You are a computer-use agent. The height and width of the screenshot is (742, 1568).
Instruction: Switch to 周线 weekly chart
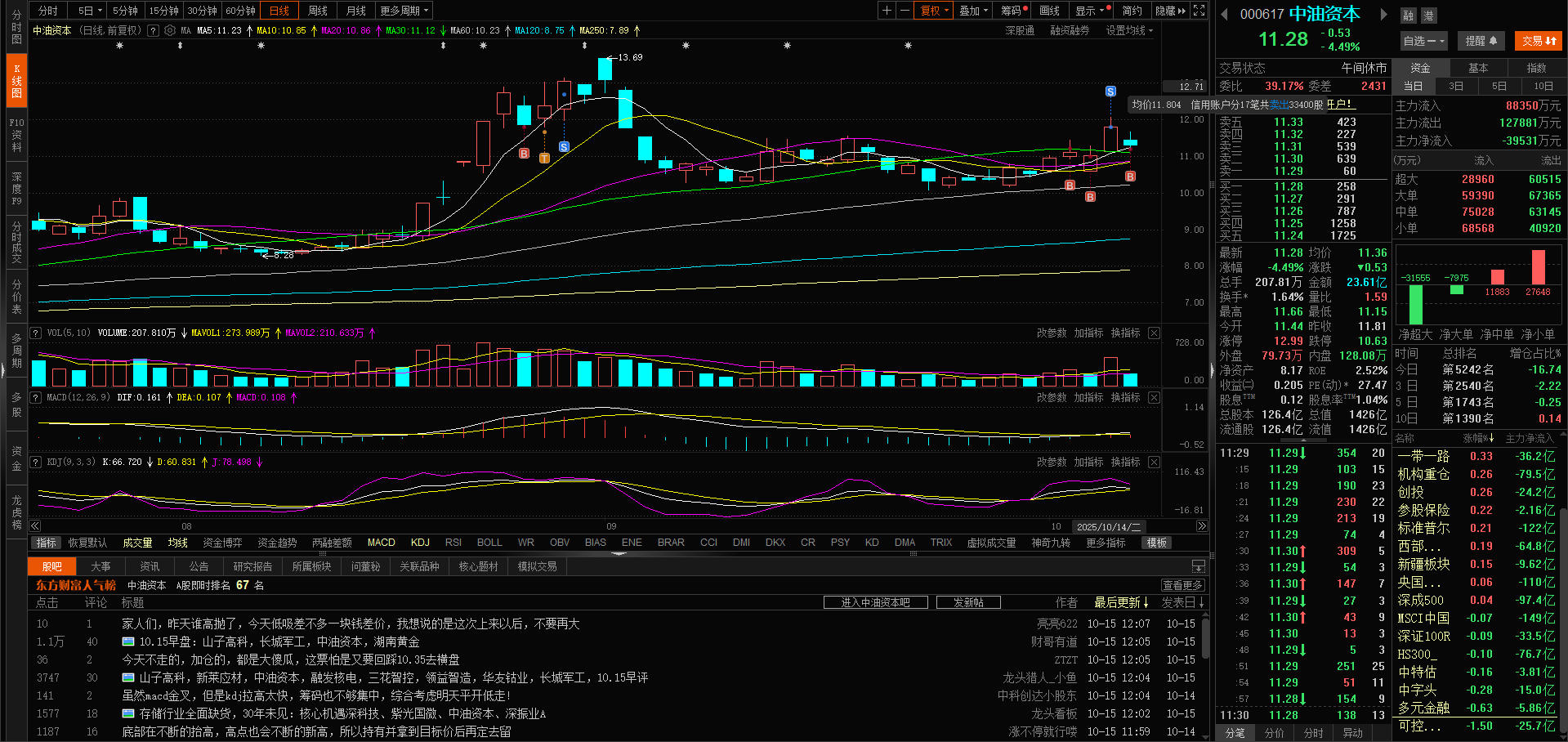(x=318, y=11)
